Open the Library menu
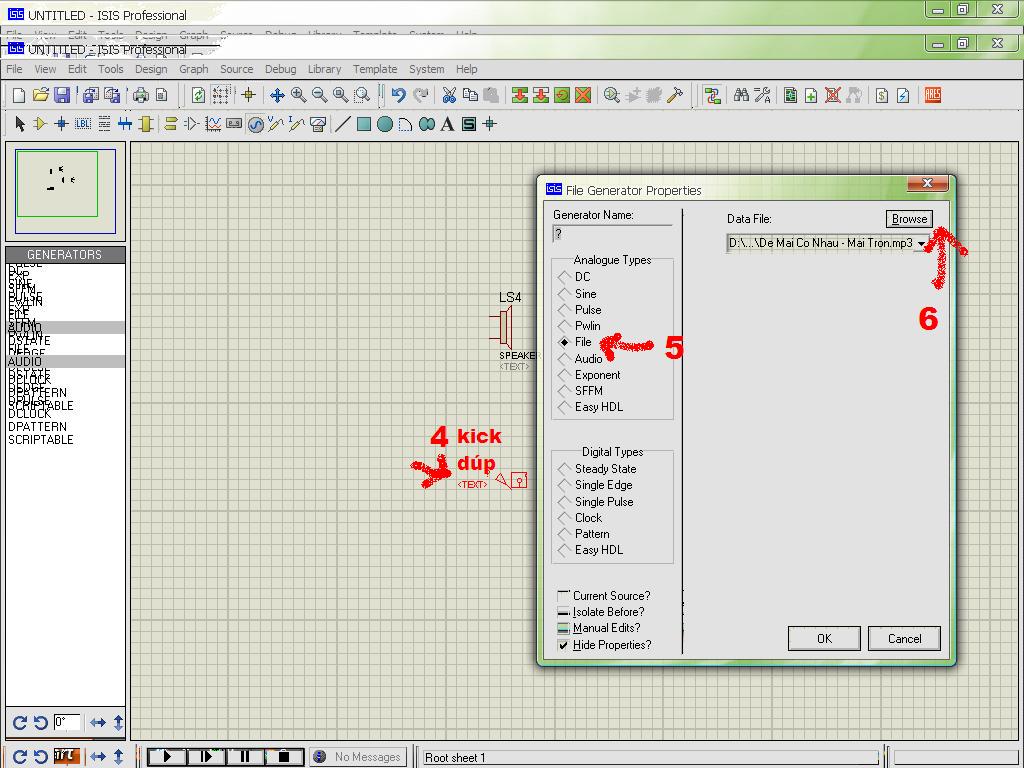Viewport: 1024px width, 768px height. [325, 69]
